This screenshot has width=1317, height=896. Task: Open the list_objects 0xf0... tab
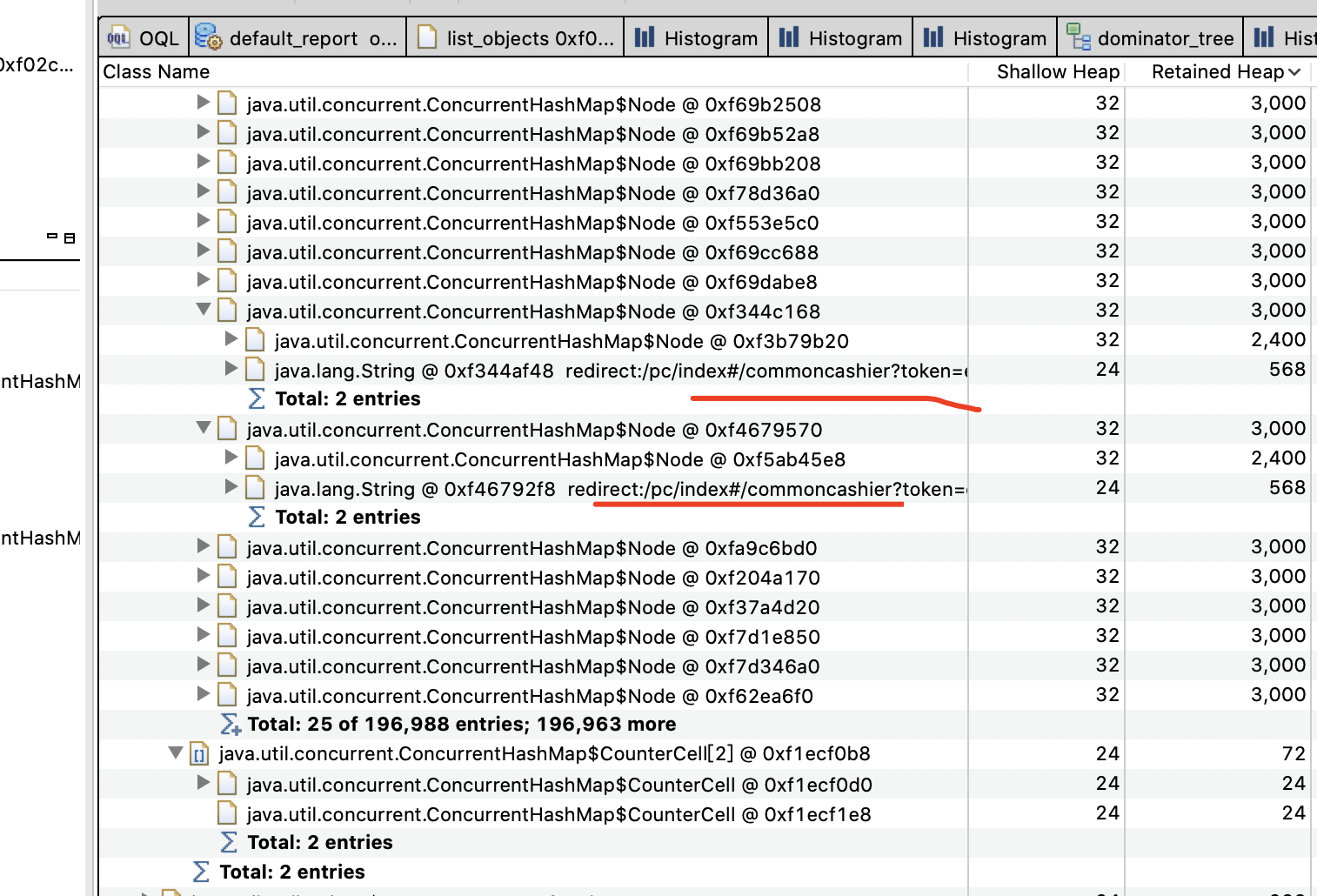(515, 38)
